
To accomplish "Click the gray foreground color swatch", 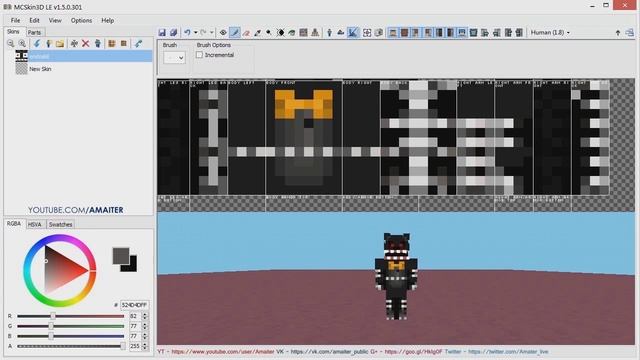I will (120, 256).
